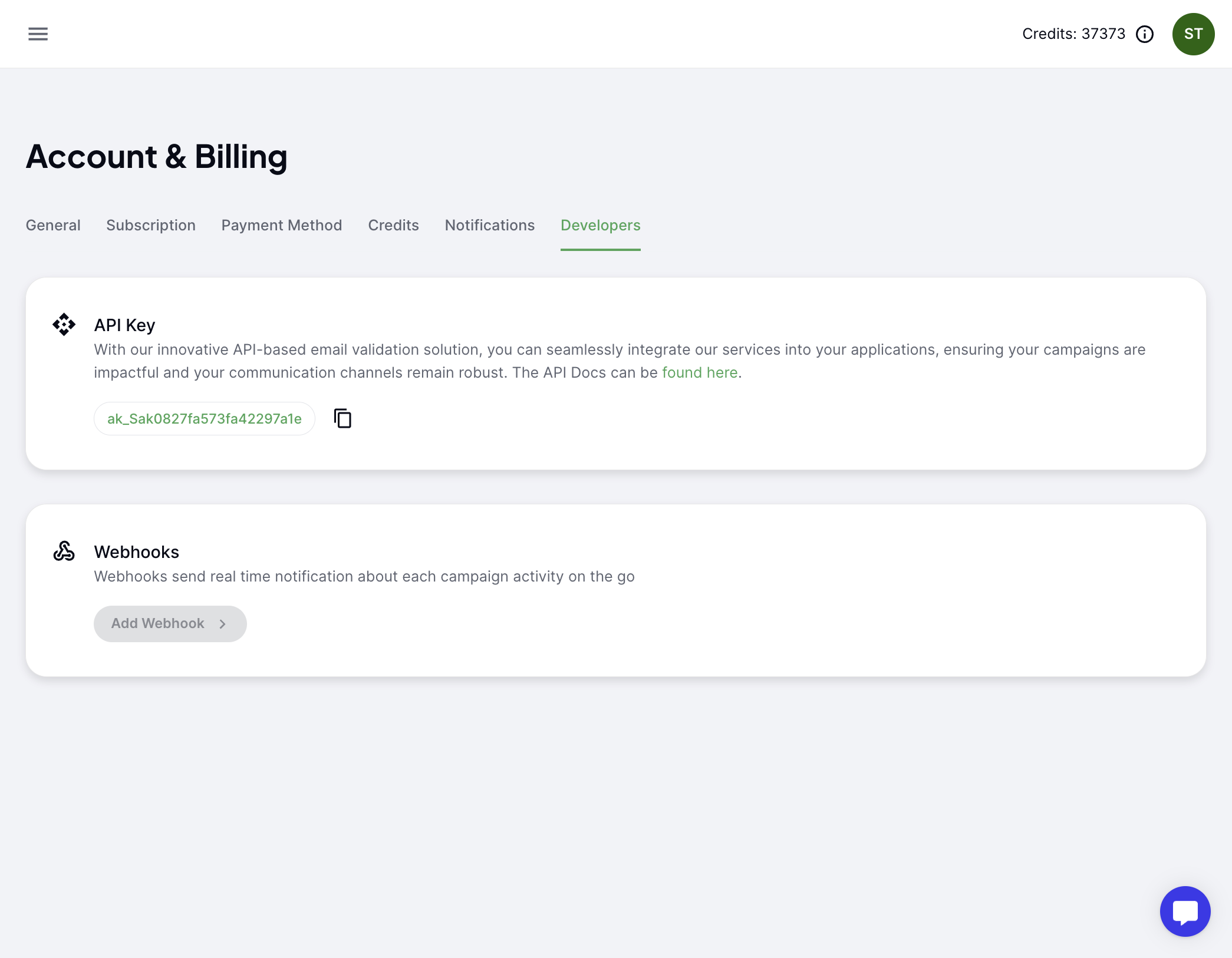Open the chat support bubble
Image resolution: width=1232 pixels, height=958 pixels.
click(x=1185, y=911)
